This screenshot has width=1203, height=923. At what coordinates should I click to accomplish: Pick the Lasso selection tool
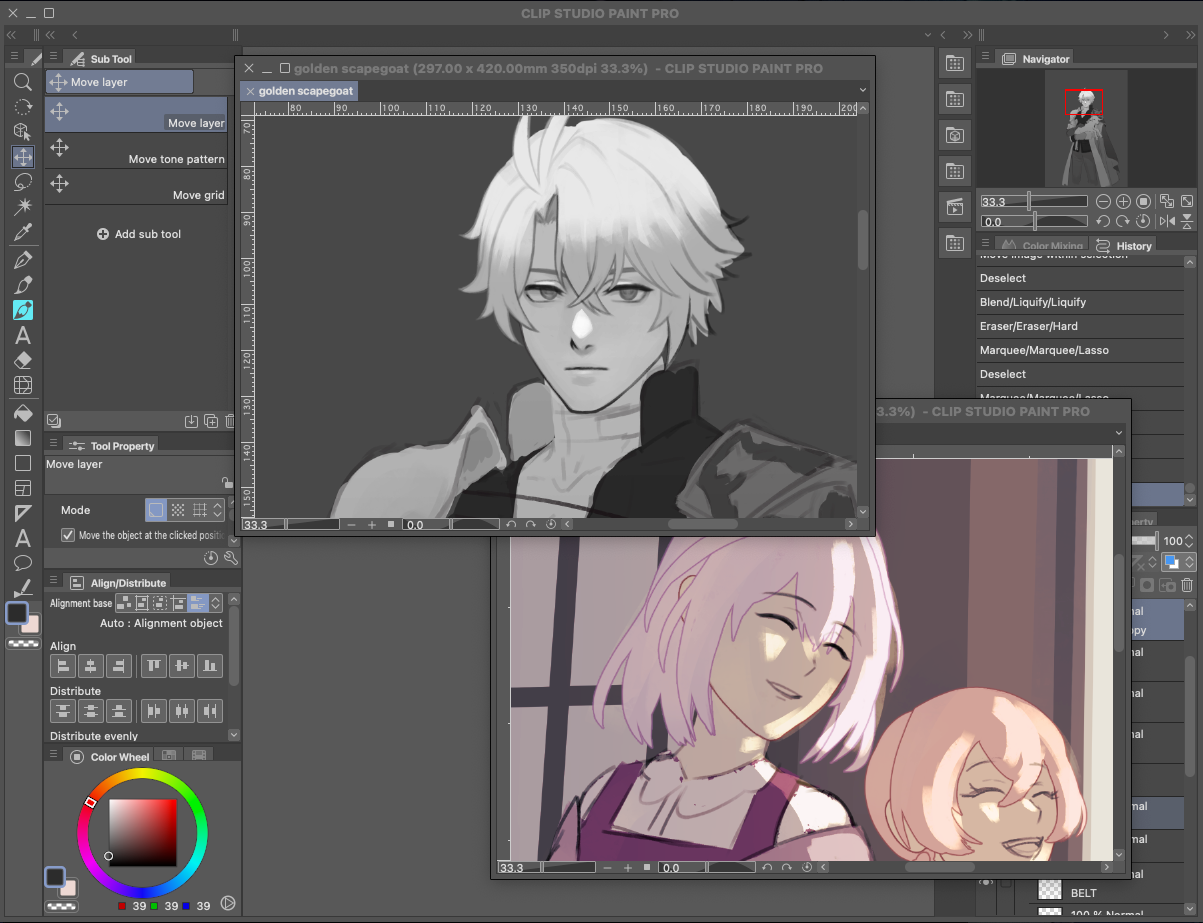(x=22, y=182)
